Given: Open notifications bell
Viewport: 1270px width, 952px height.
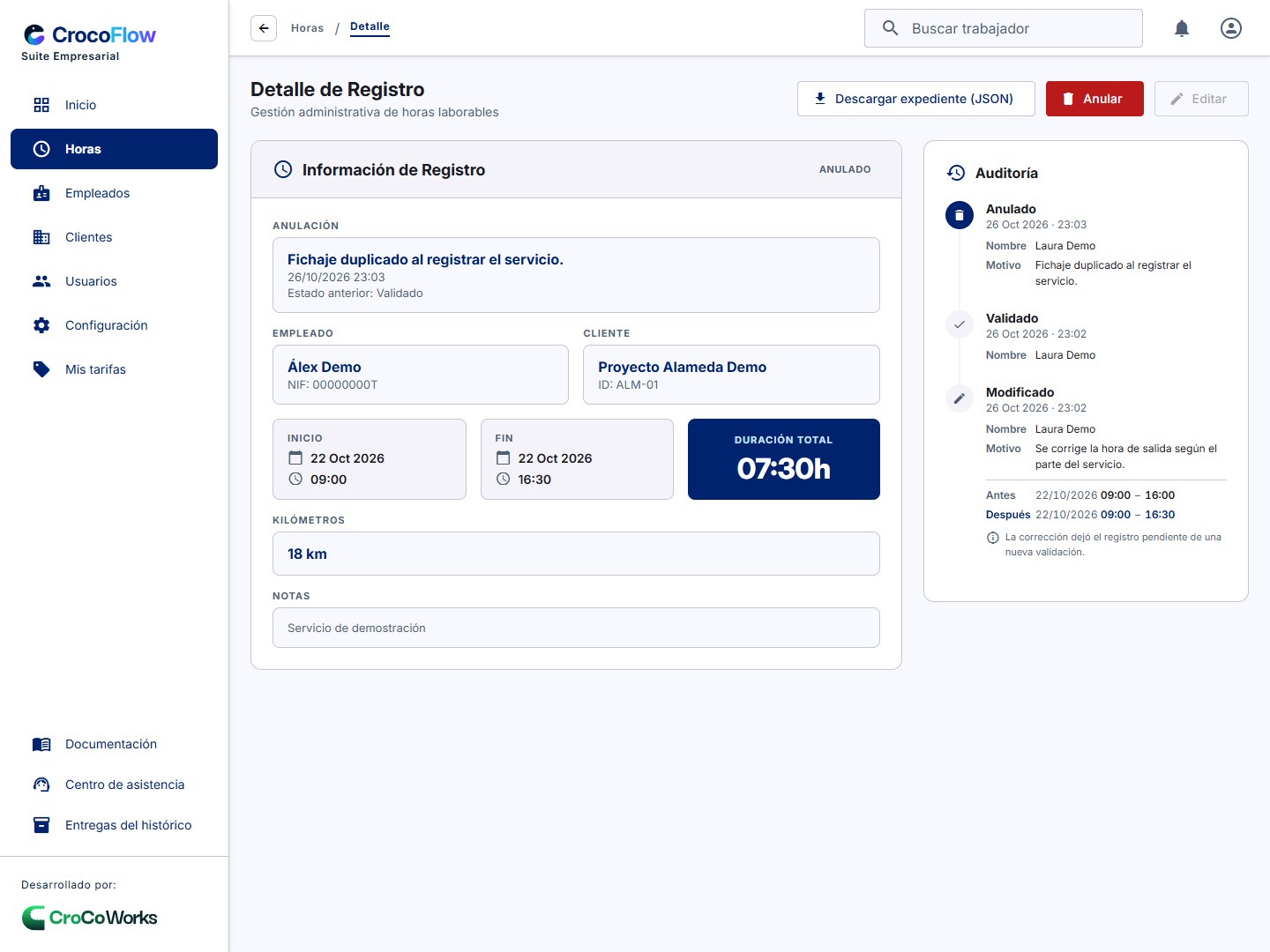Looking at the screenshot, I should [x=1182, y=28].
